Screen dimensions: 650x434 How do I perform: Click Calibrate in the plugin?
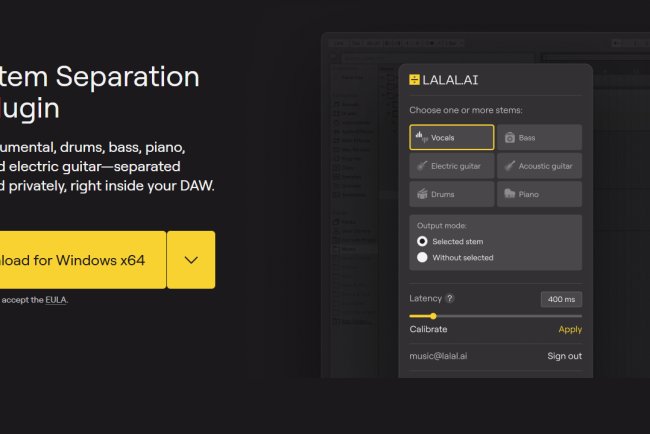[x=428, y=329]
